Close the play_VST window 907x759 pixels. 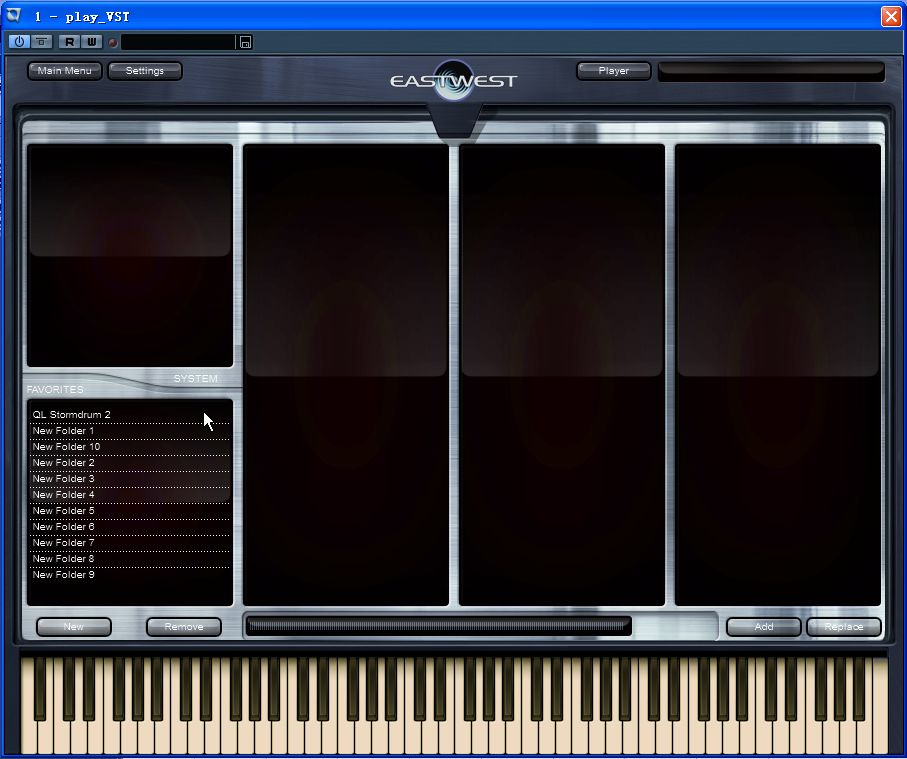[891, 16]
